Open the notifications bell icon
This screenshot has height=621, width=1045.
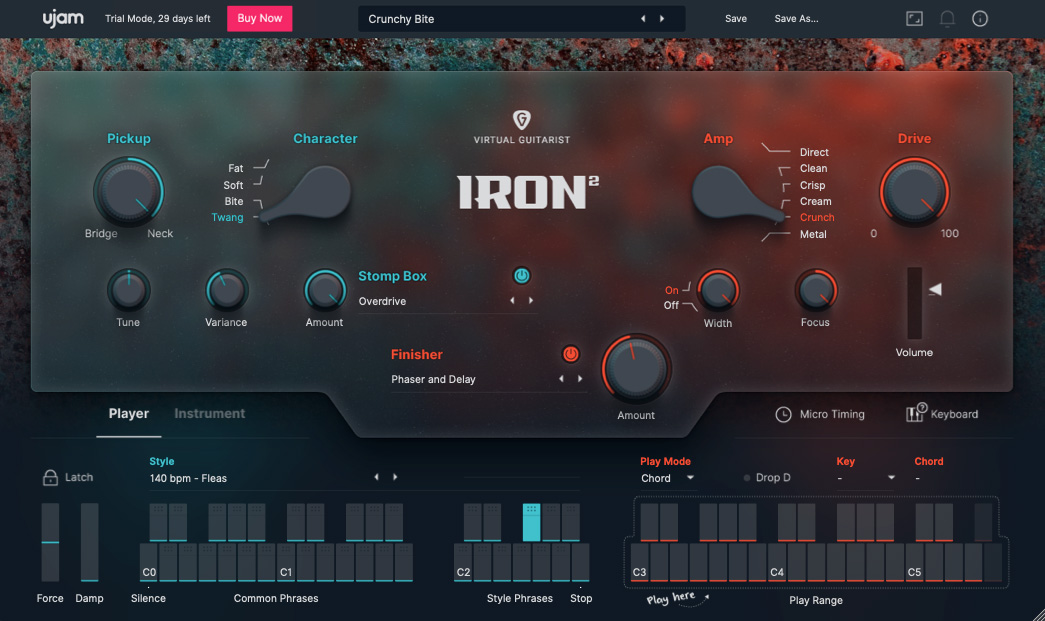coord(947,19)
